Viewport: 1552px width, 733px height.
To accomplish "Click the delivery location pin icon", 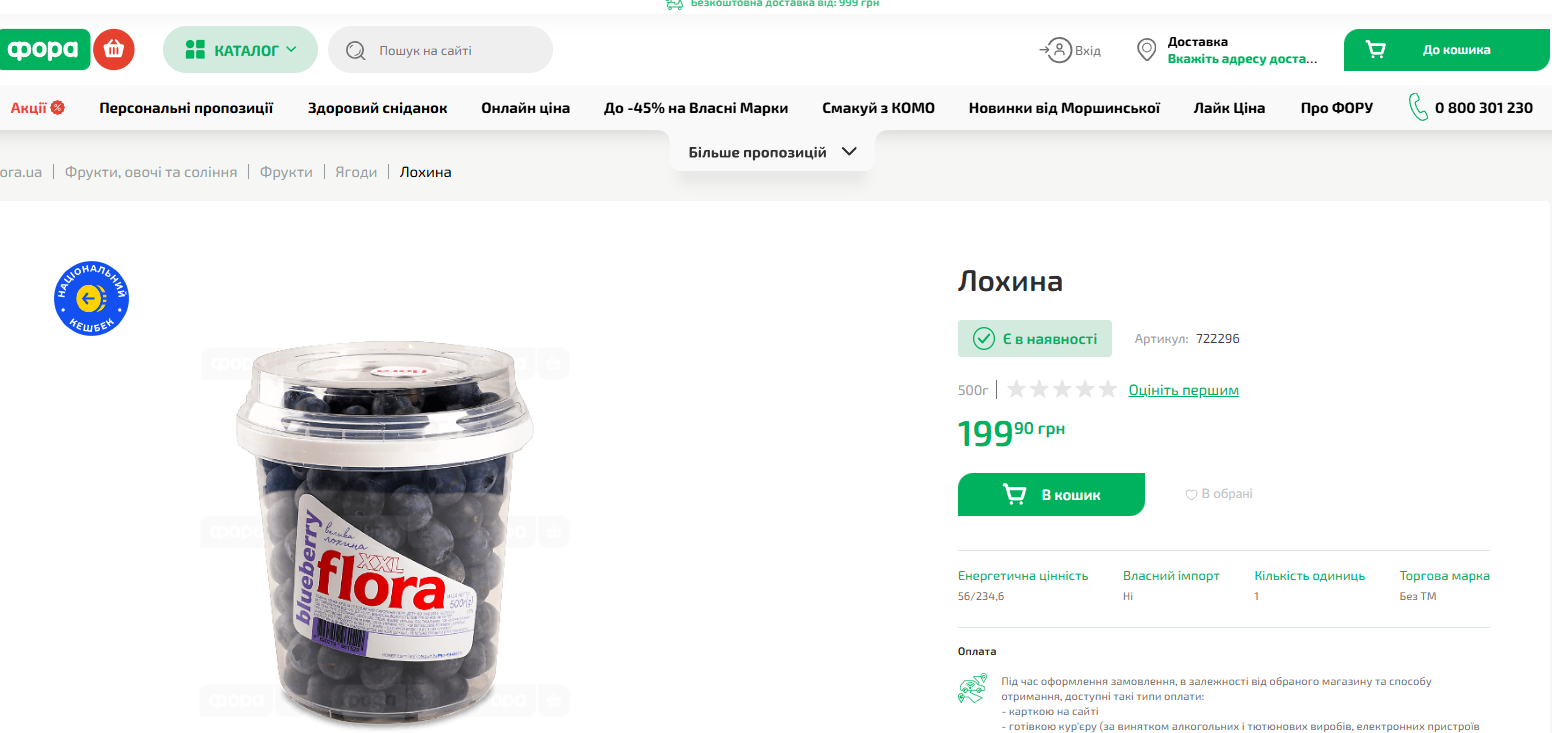I will [x=1147, y=50].
